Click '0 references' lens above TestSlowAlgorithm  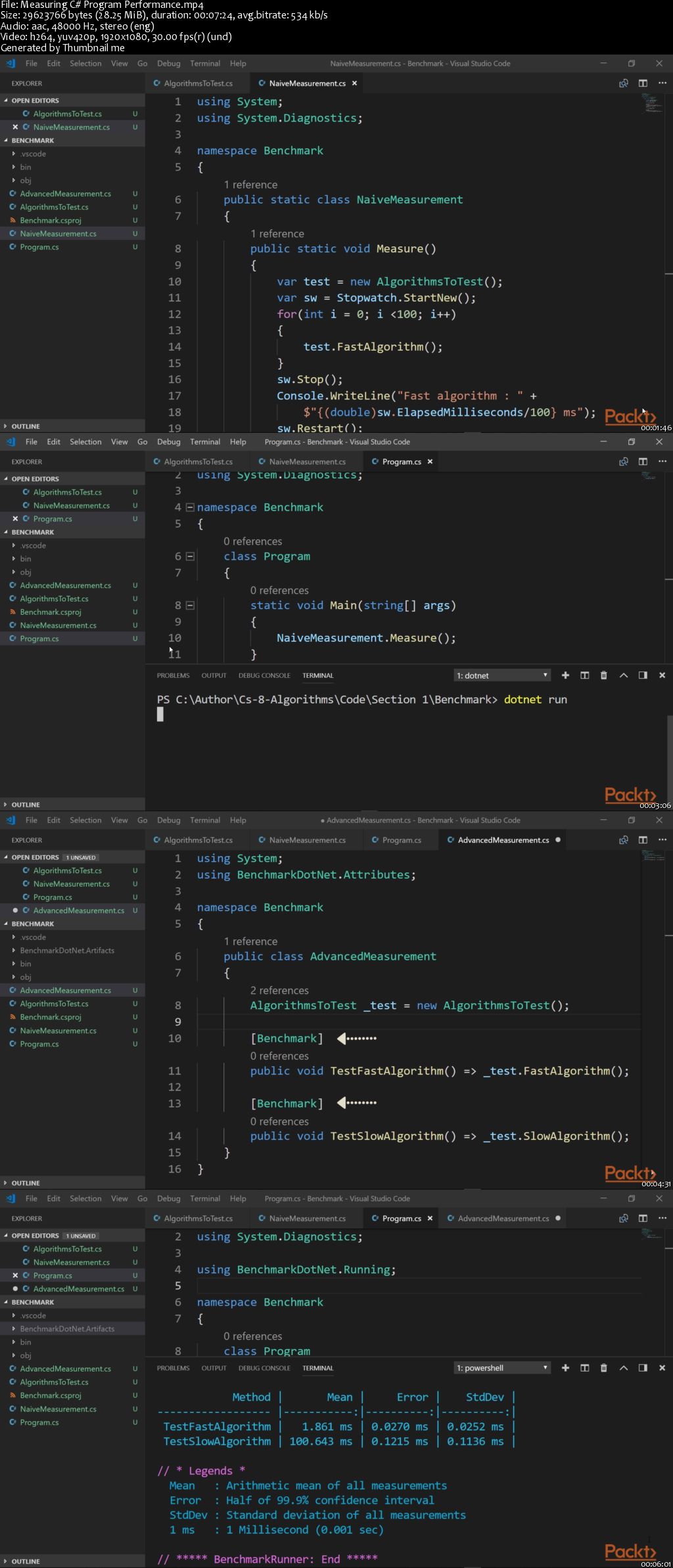click(279, 1122)
